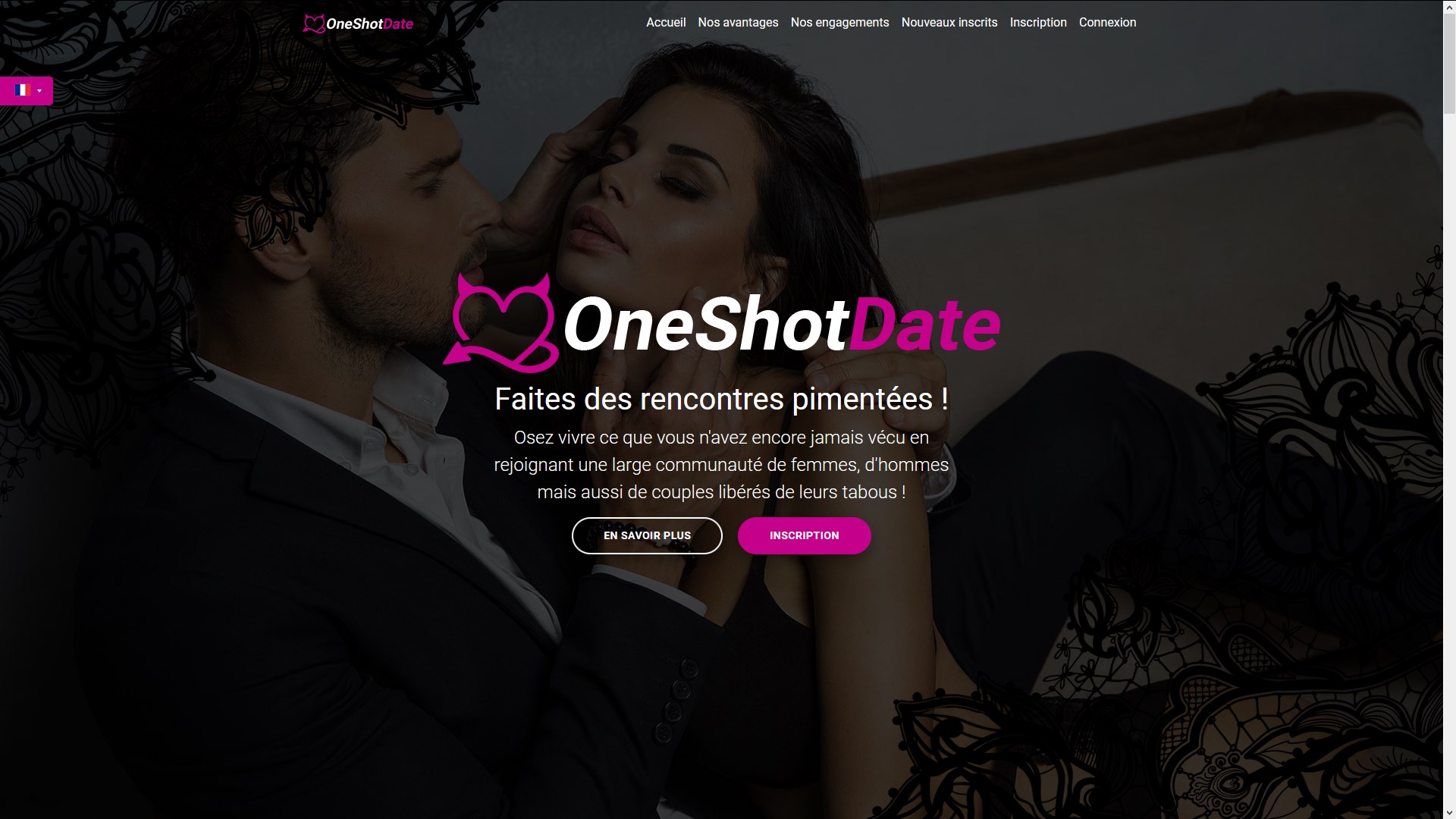Click the small devil heart icon in the navbar logo

313,24
